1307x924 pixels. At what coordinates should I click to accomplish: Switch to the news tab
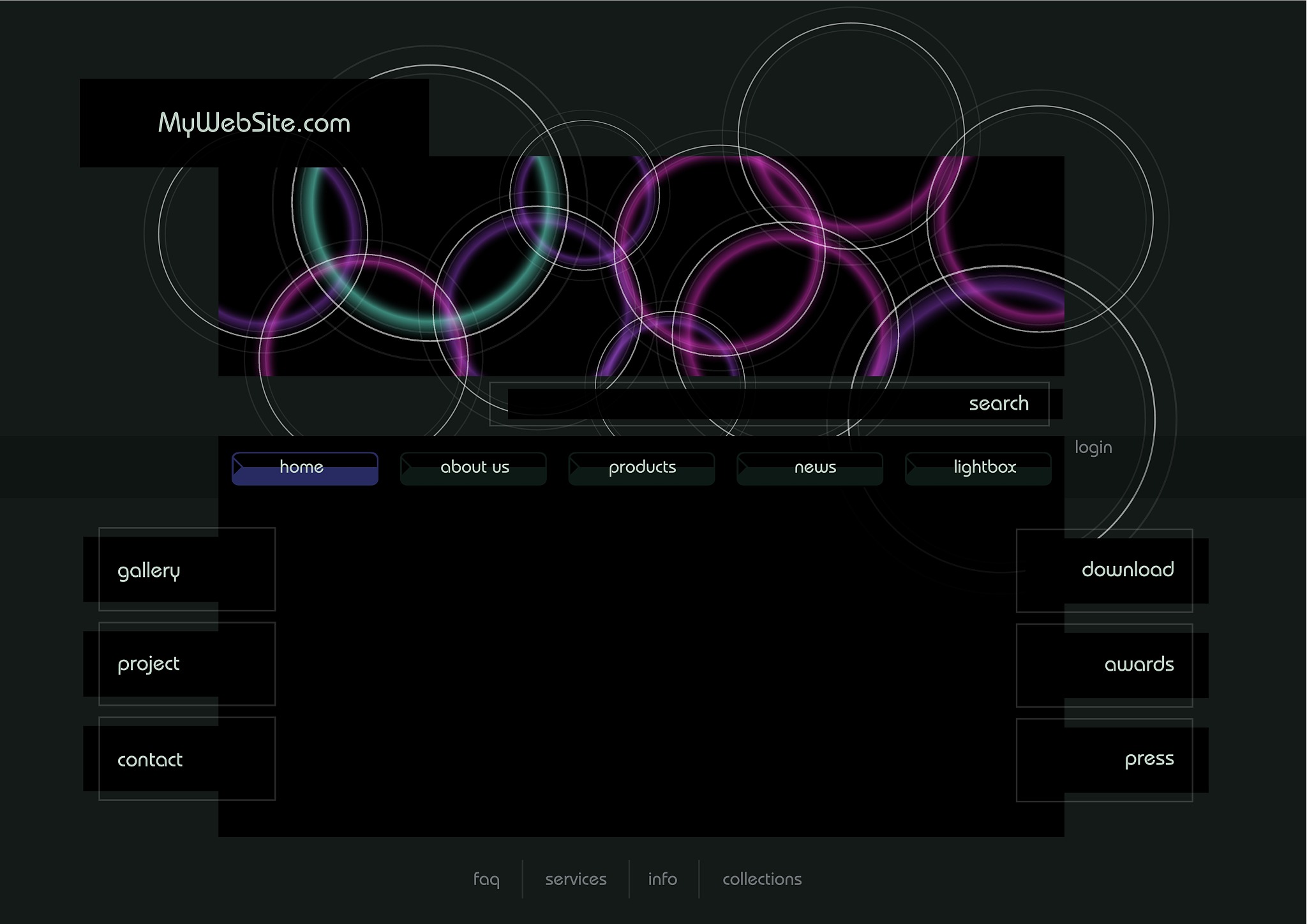810,468
